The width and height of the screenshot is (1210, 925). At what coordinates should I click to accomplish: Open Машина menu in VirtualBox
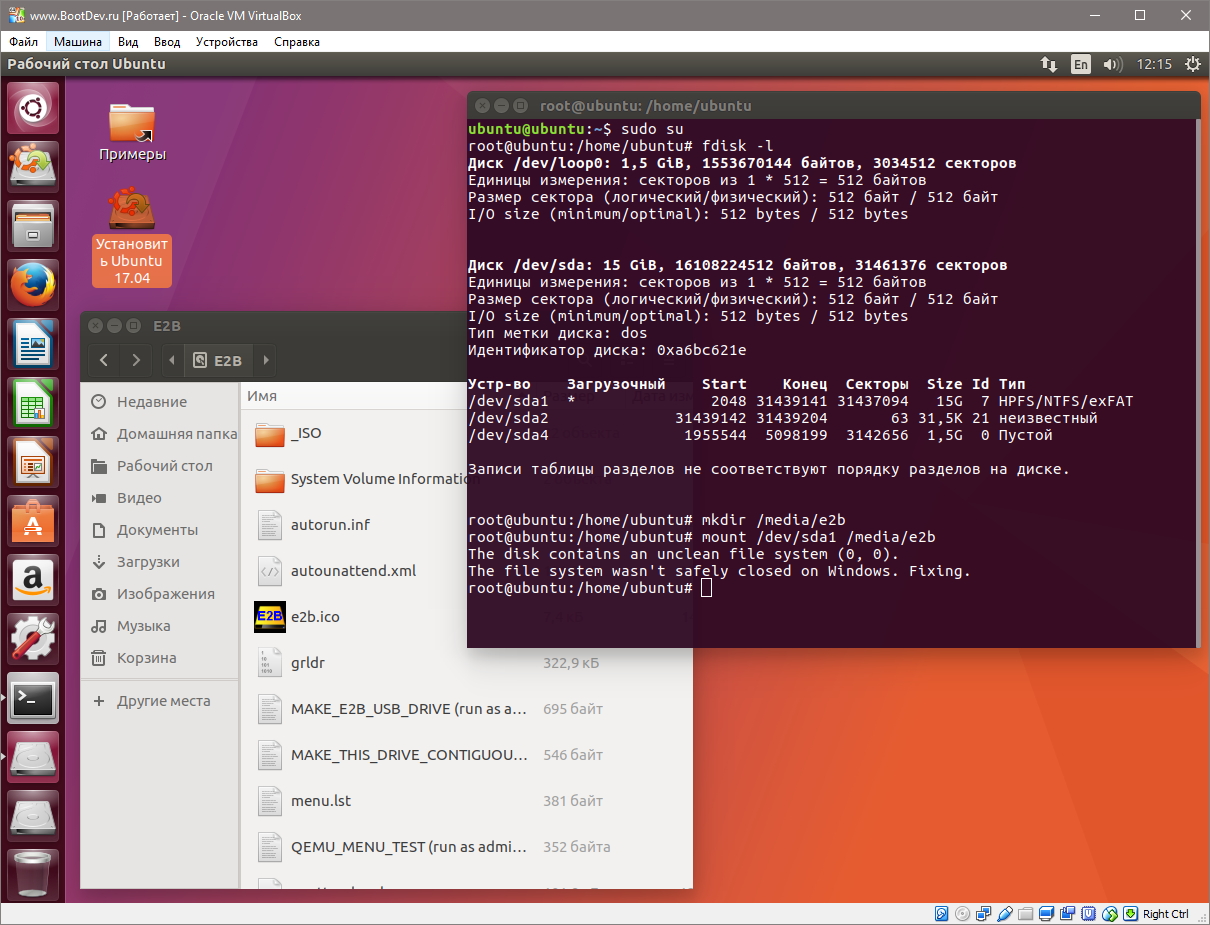tap(78, 42)
